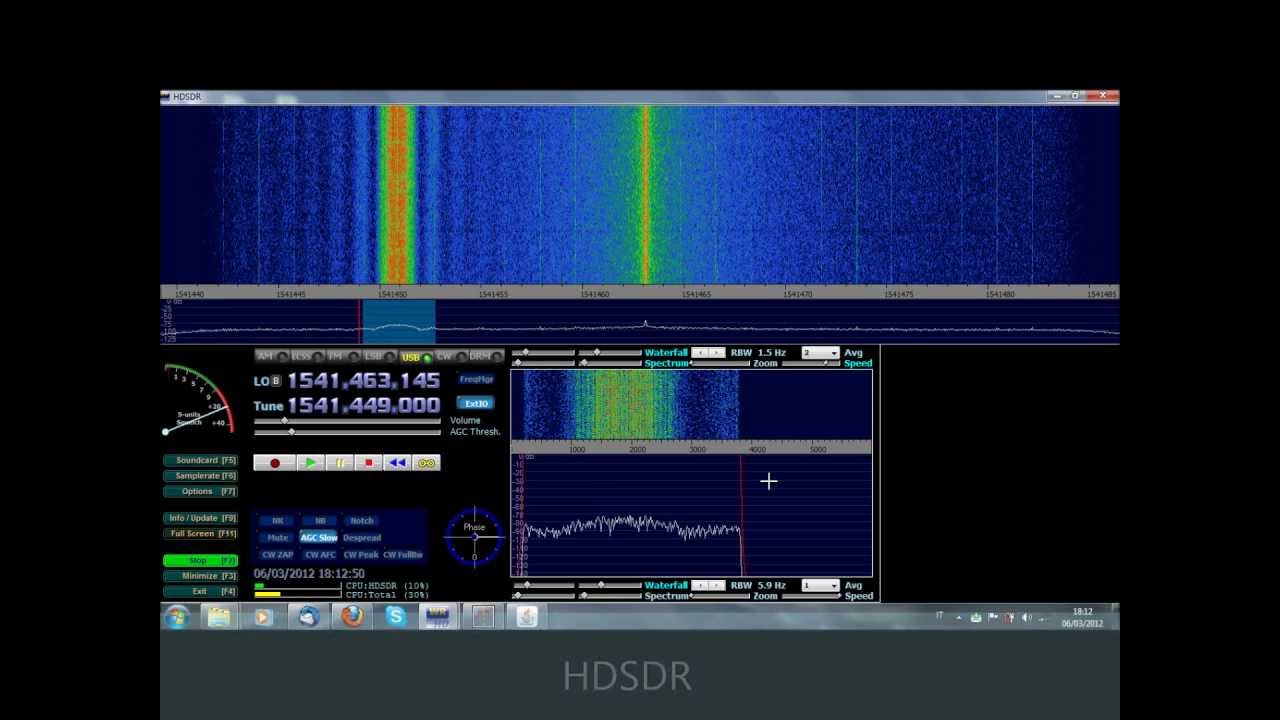Click the CW ZAP button

pos(277,555)
